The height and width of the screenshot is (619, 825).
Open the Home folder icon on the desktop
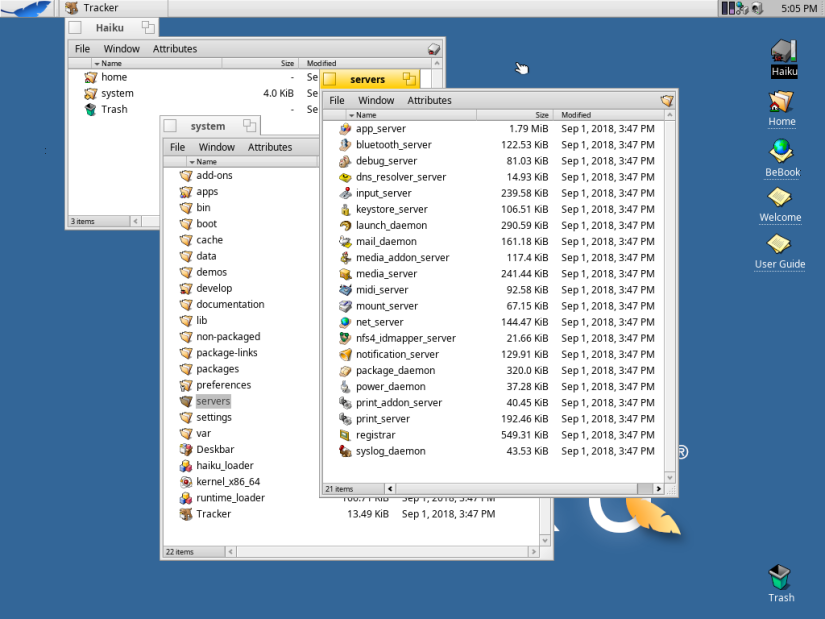[780, 102]
